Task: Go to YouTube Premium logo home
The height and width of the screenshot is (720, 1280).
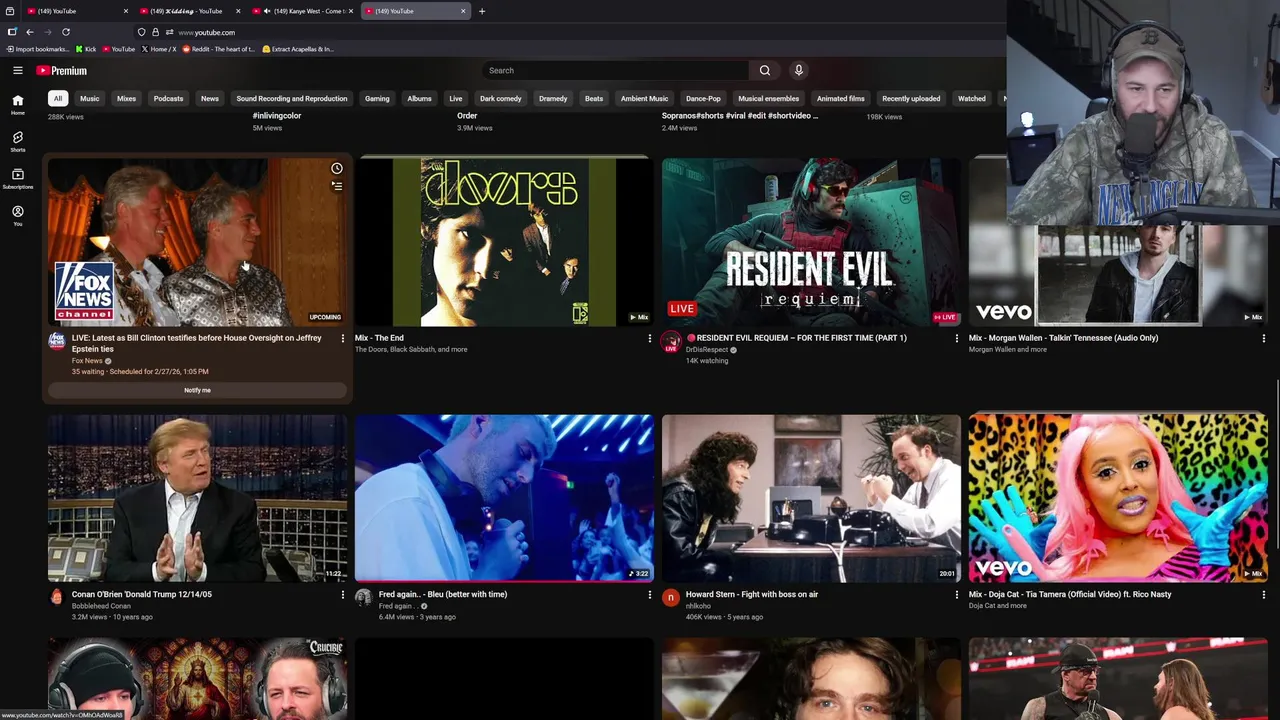Action: 62,71
